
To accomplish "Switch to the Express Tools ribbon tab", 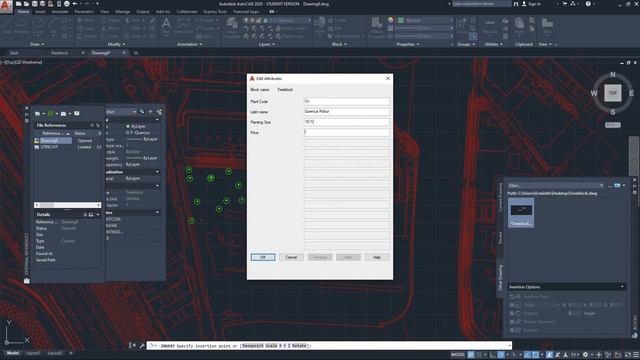I will click(215, 12).
